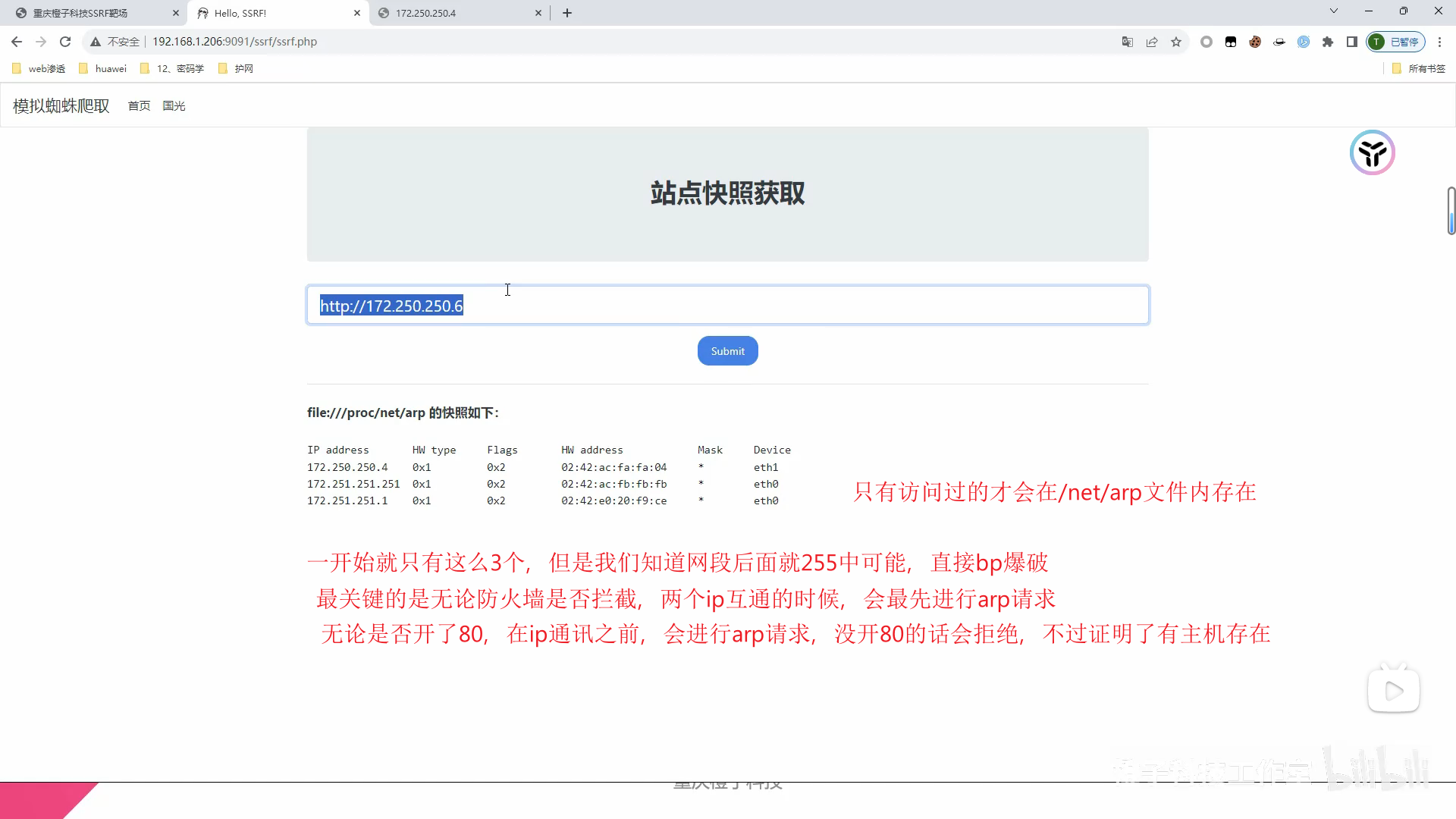Open the tab search dropdown arrow
The image size is (1456, 819).
(1334, 11)
